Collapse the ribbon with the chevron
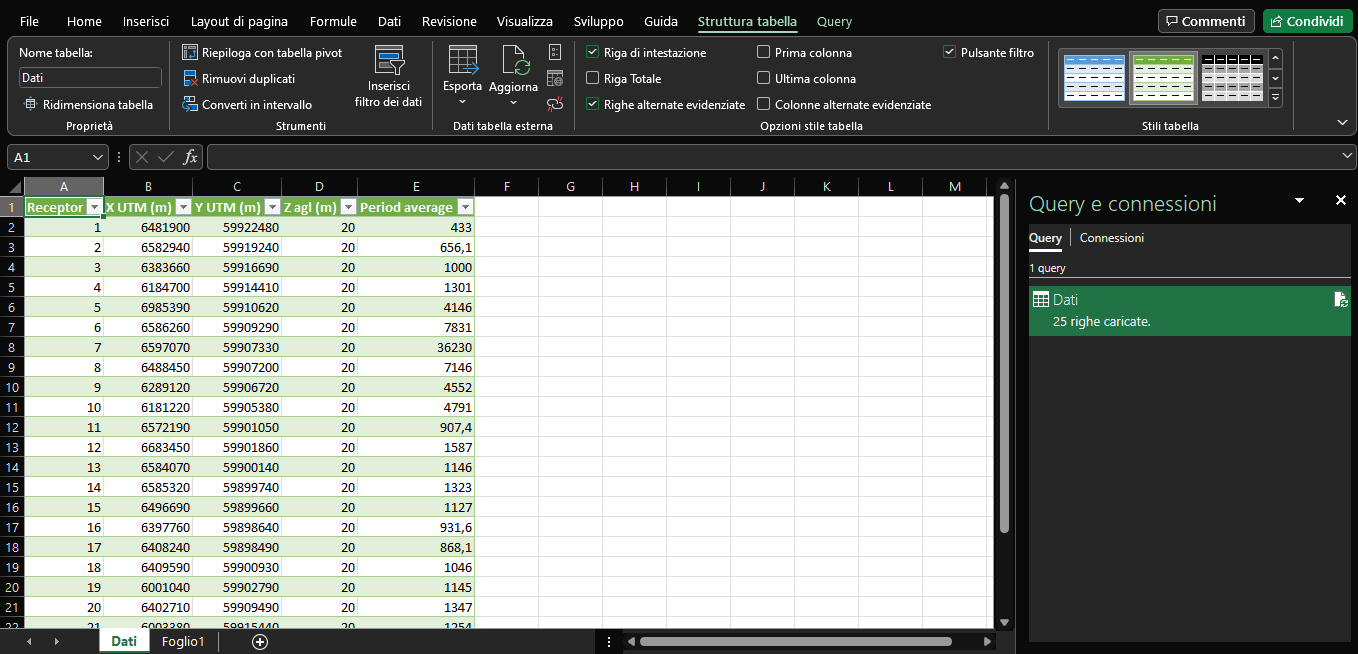Viewport: 1358px width, 654px height. pyautogui.click(x=1342, y=122)
